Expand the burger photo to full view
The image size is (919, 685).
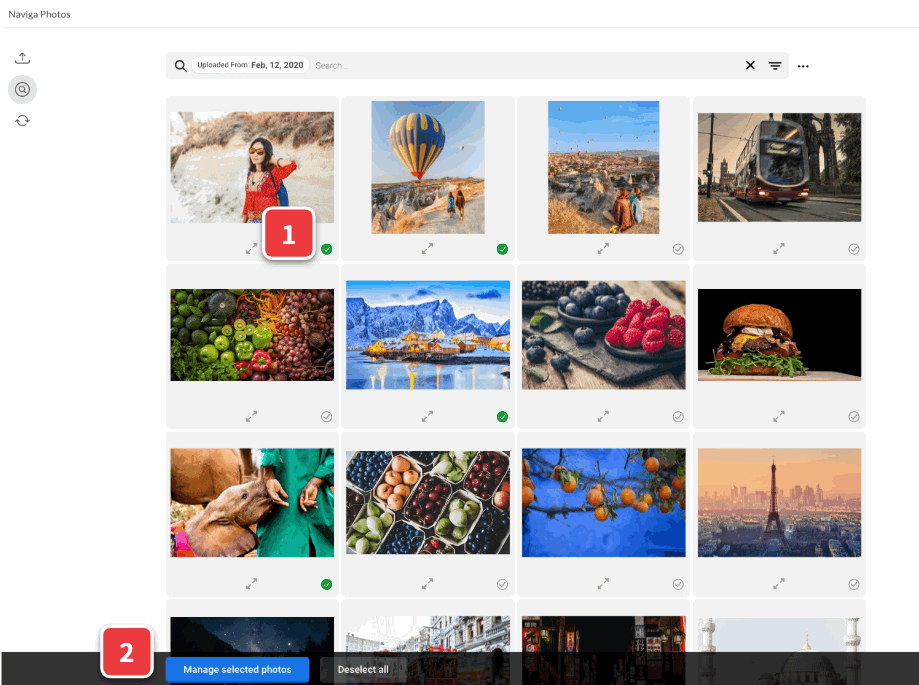(x=779, y=417)
